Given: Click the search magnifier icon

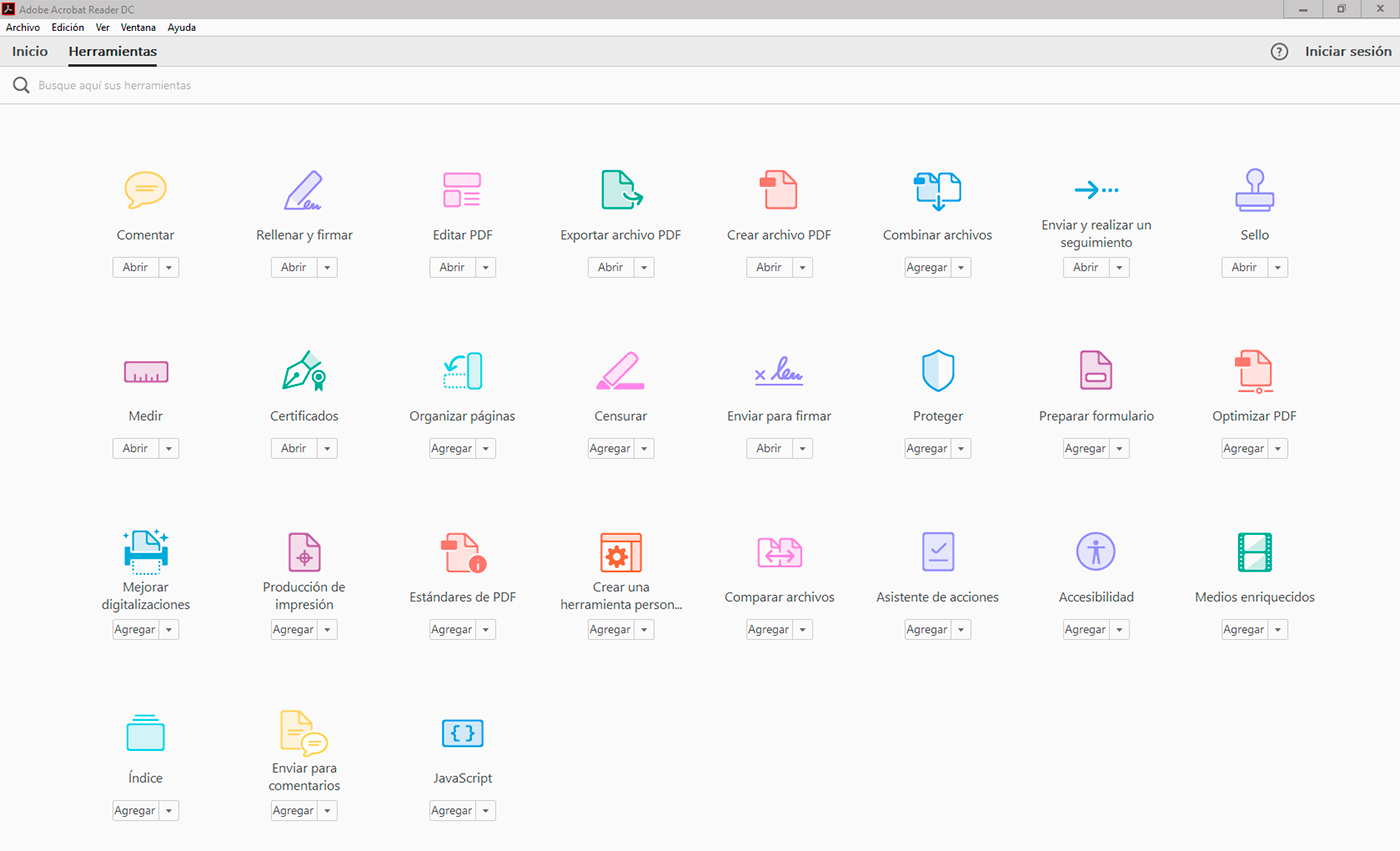Looking at the screenshot, I should [x=21, y=86].
